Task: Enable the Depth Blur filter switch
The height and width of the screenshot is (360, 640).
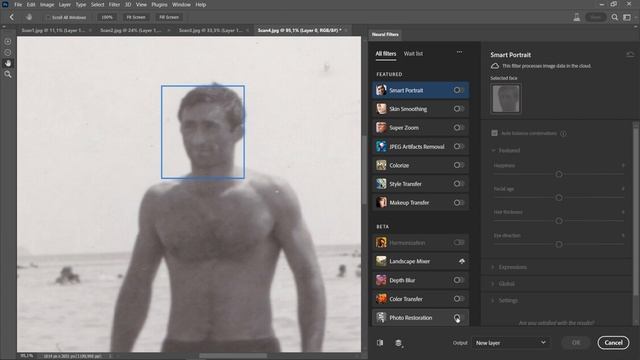Action: (459, 280)
